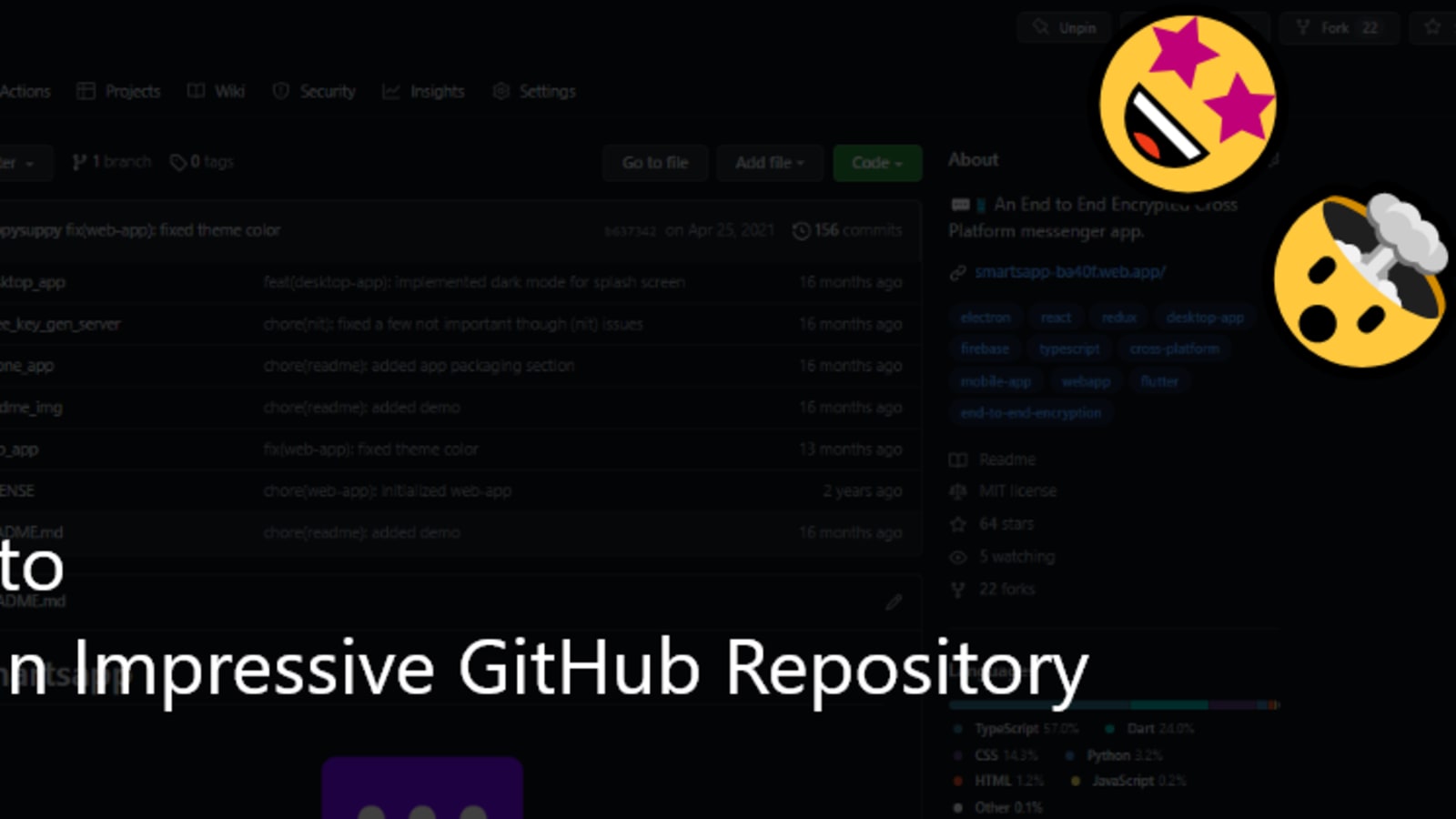Filter by JavaScript 0.2% language
Image resolution: width=1456 pixels, height=819 pixels.
pyautogui.click(x=1128, y=781)
